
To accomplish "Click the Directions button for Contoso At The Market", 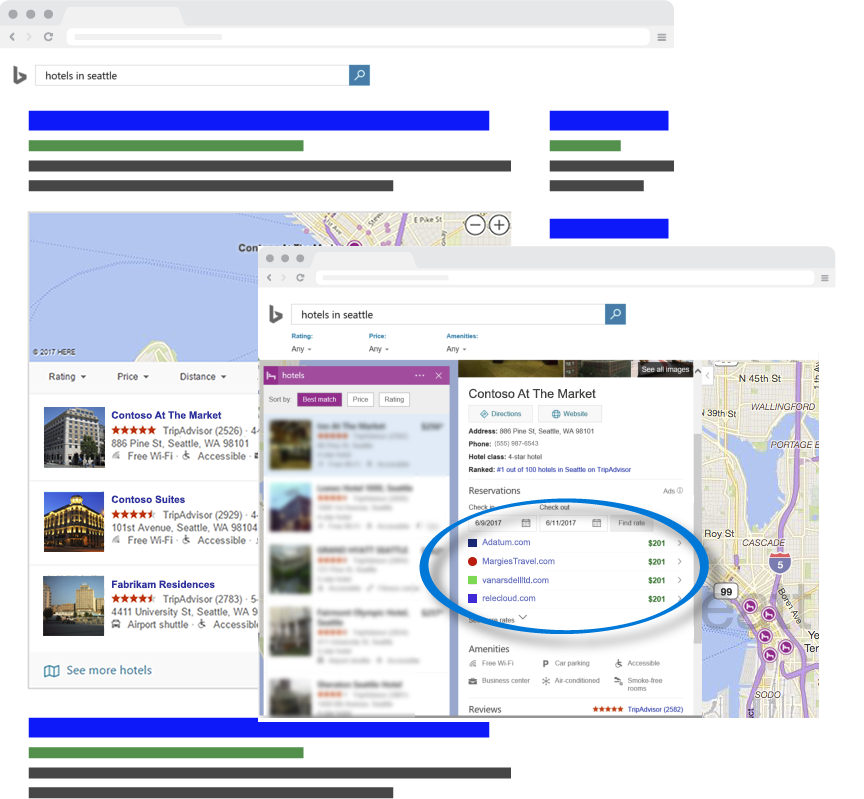I will coord(500,413).
